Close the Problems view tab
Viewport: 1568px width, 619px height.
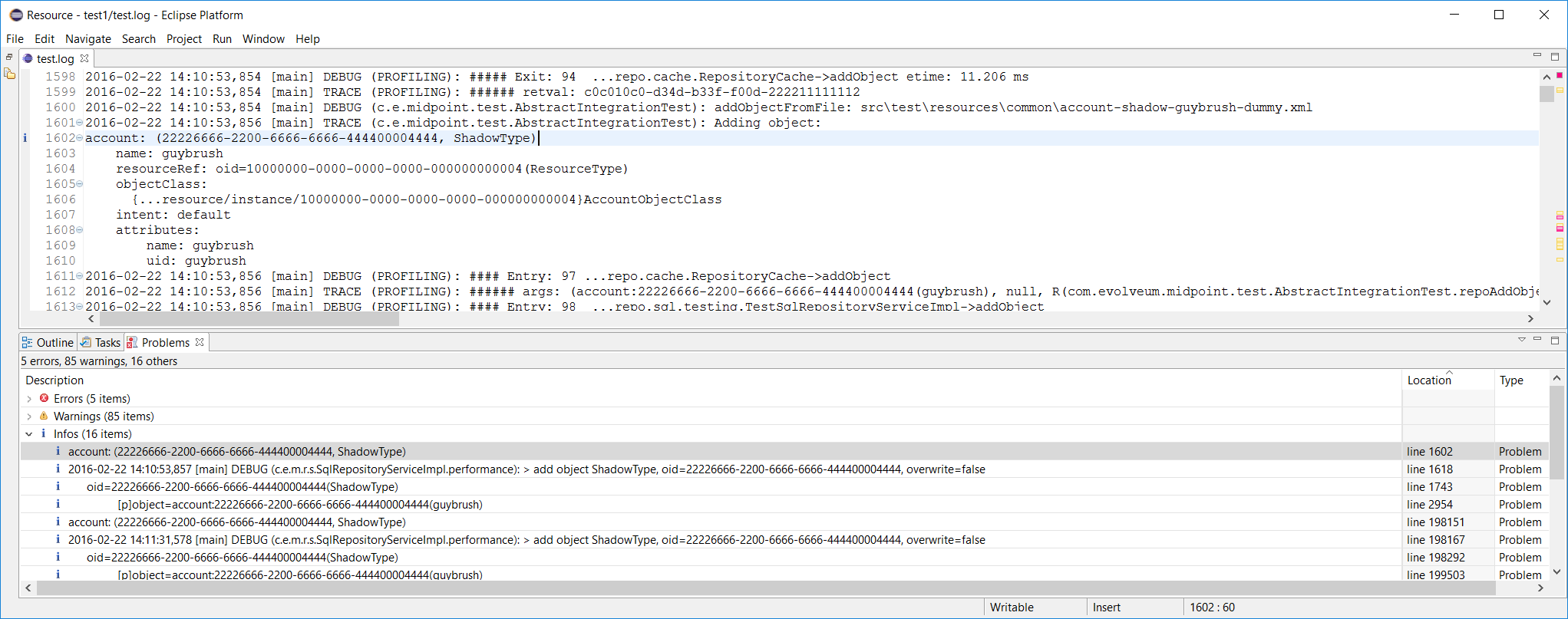200,342
